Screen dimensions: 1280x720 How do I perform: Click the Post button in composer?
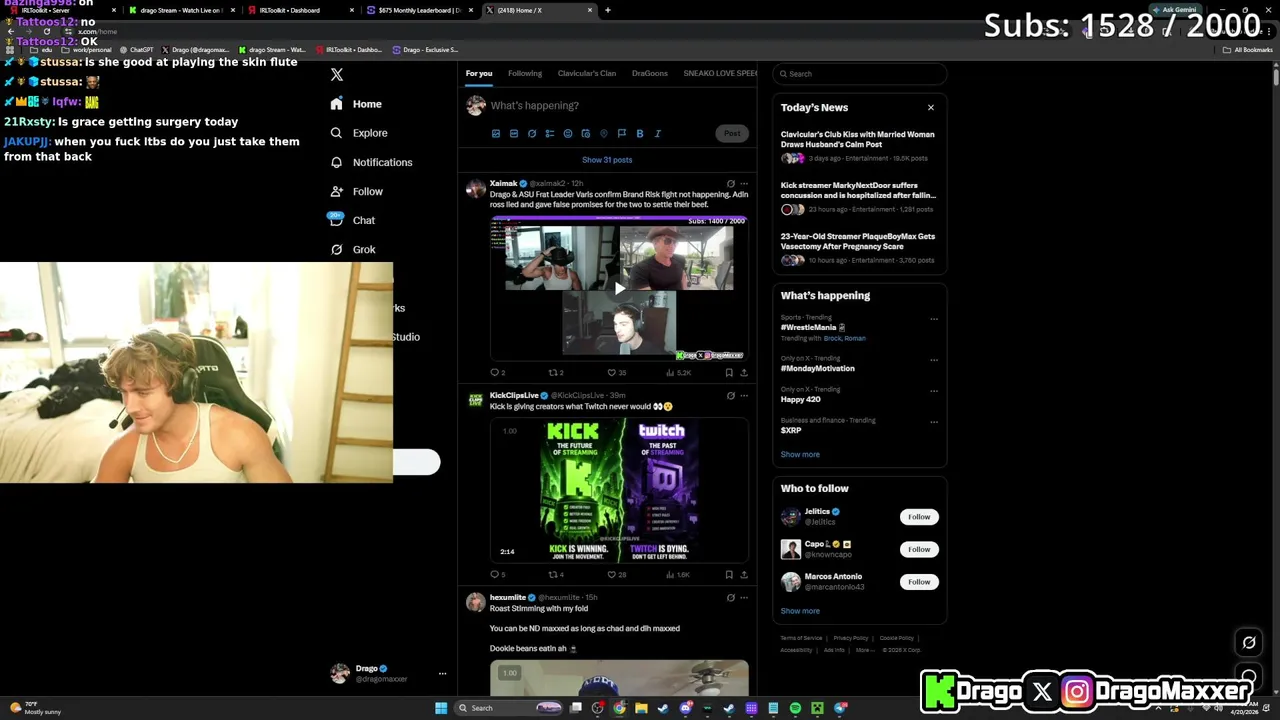[x=732, y=133]
